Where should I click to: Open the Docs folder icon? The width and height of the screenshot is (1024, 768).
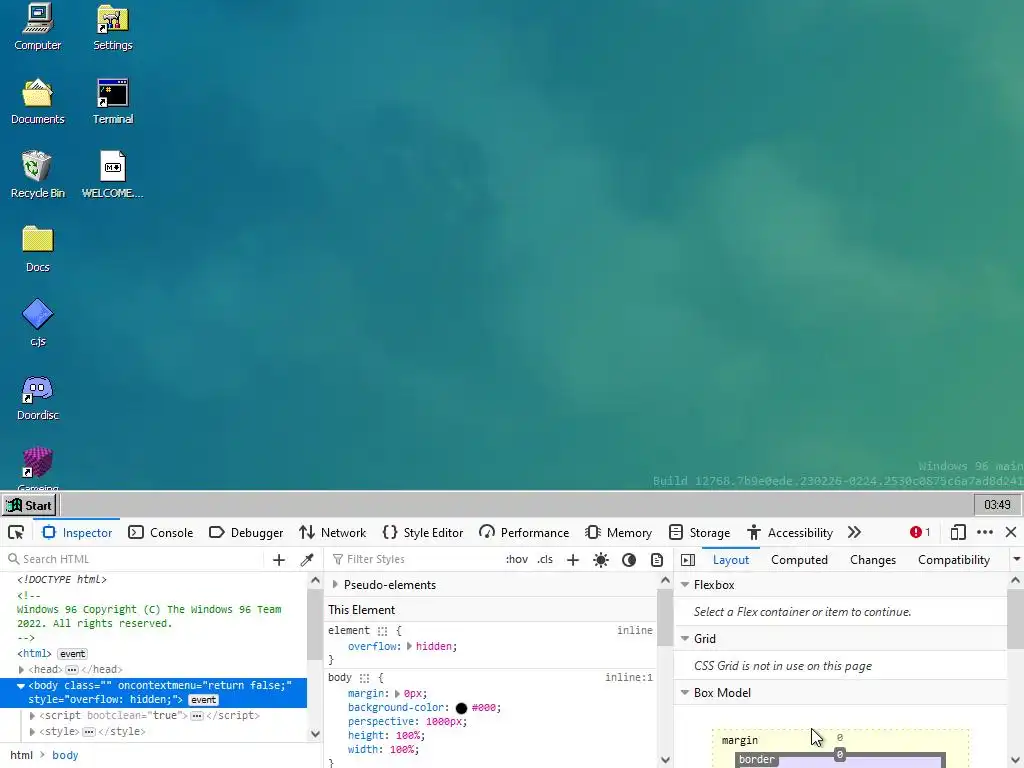tap(37, 249)
